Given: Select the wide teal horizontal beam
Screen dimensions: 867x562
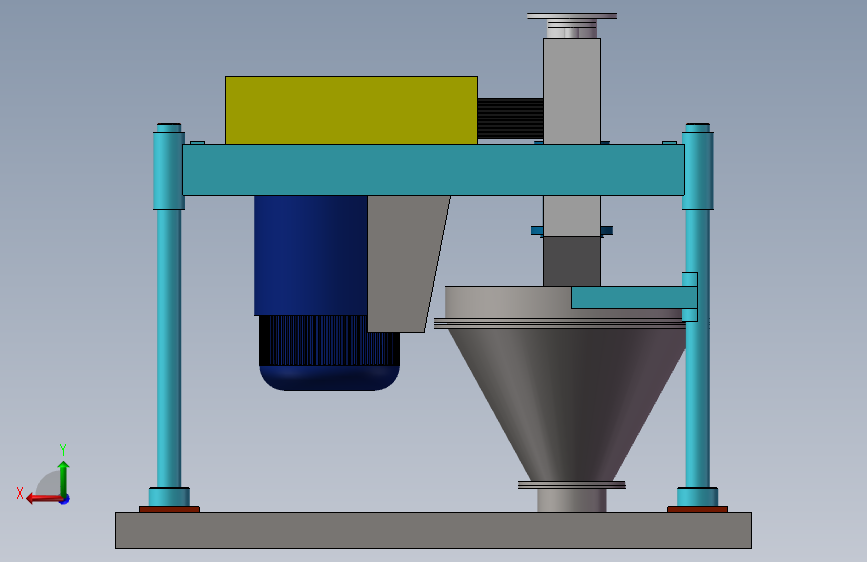Looking at the screenshot, I should click(x=434, y=170).
